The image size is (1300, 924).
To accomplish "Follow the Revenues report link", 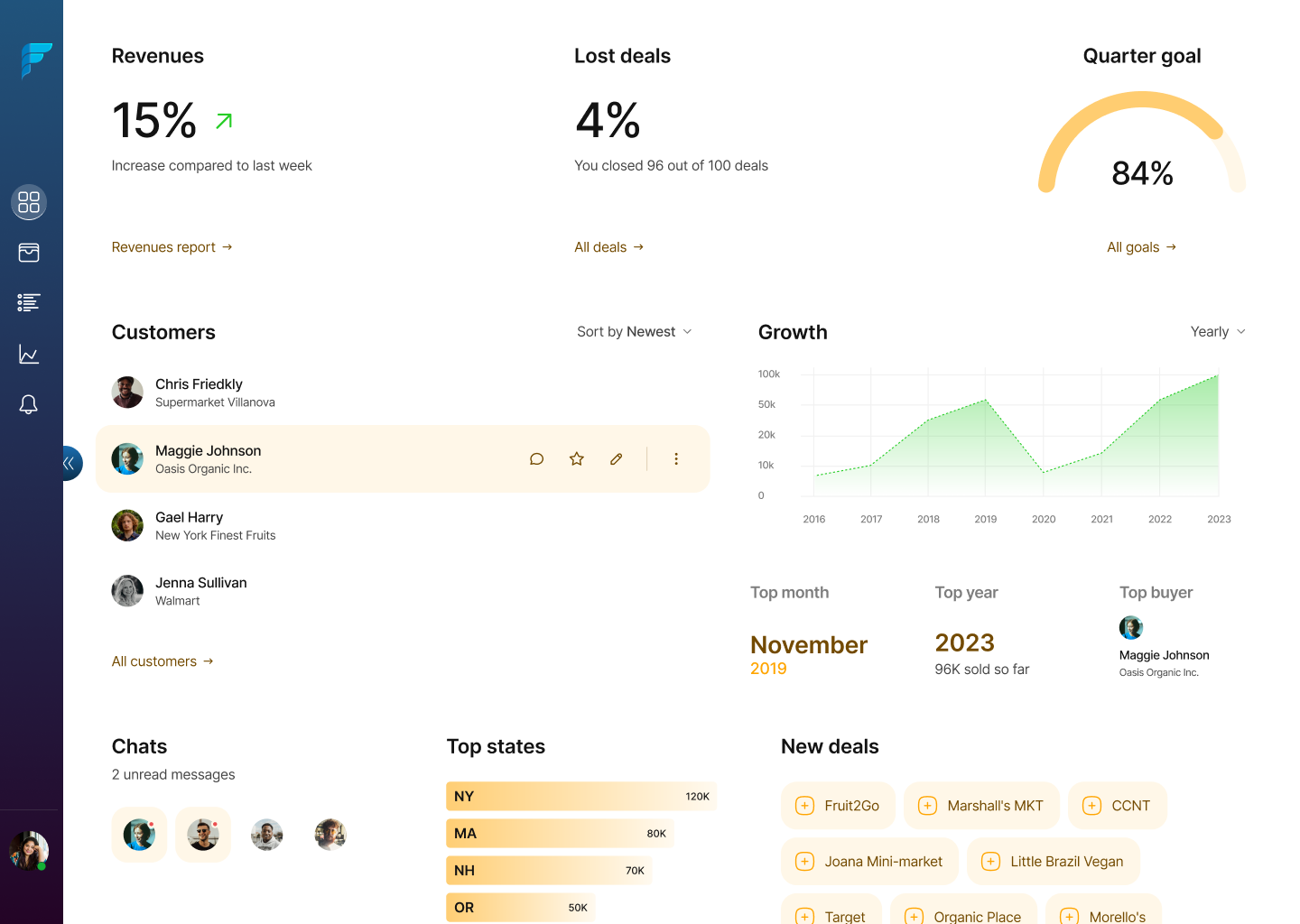I will pos(172,247).
